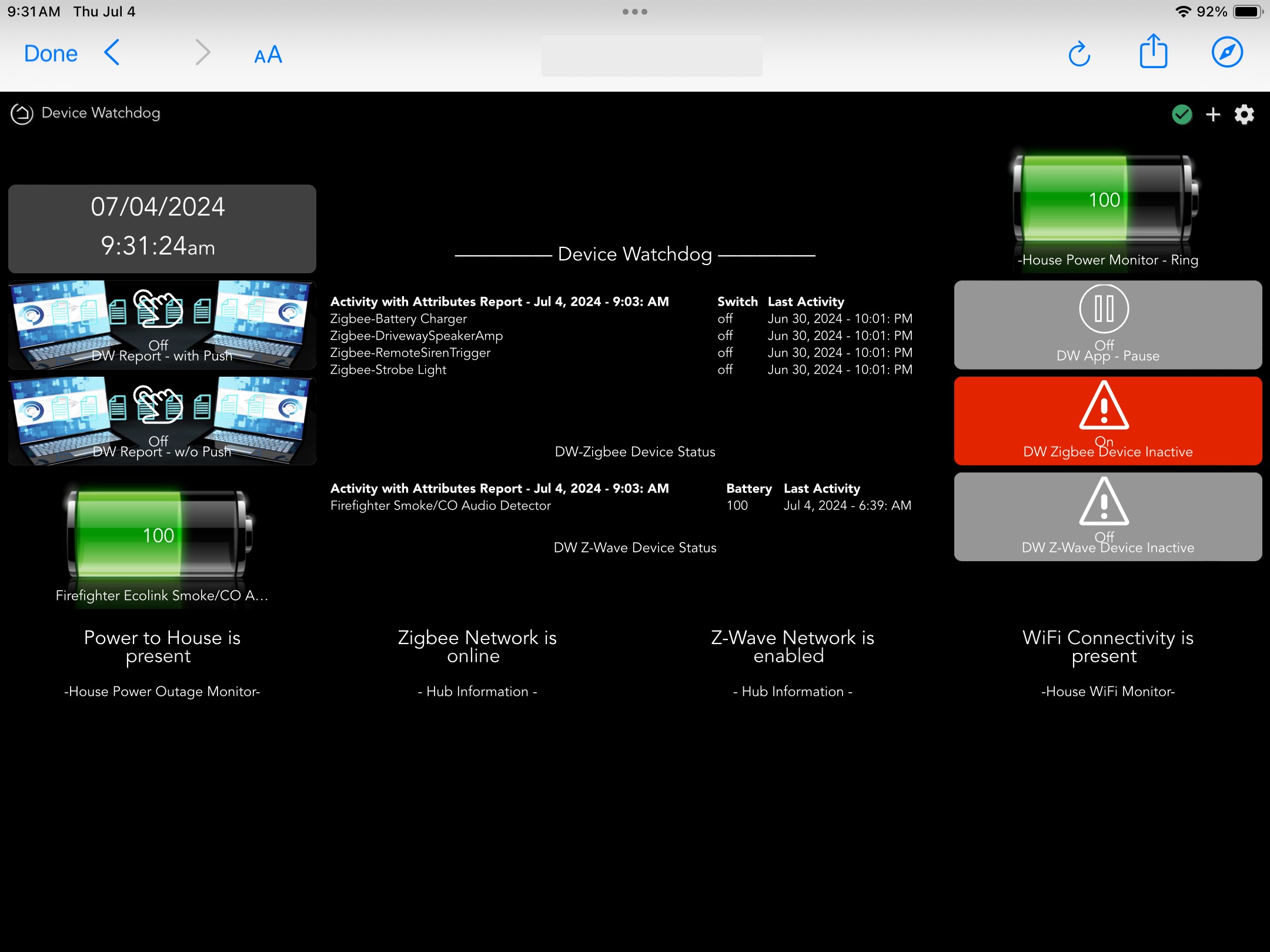
Task: Click the Device Watchdog header title
Action: (101, 113)
